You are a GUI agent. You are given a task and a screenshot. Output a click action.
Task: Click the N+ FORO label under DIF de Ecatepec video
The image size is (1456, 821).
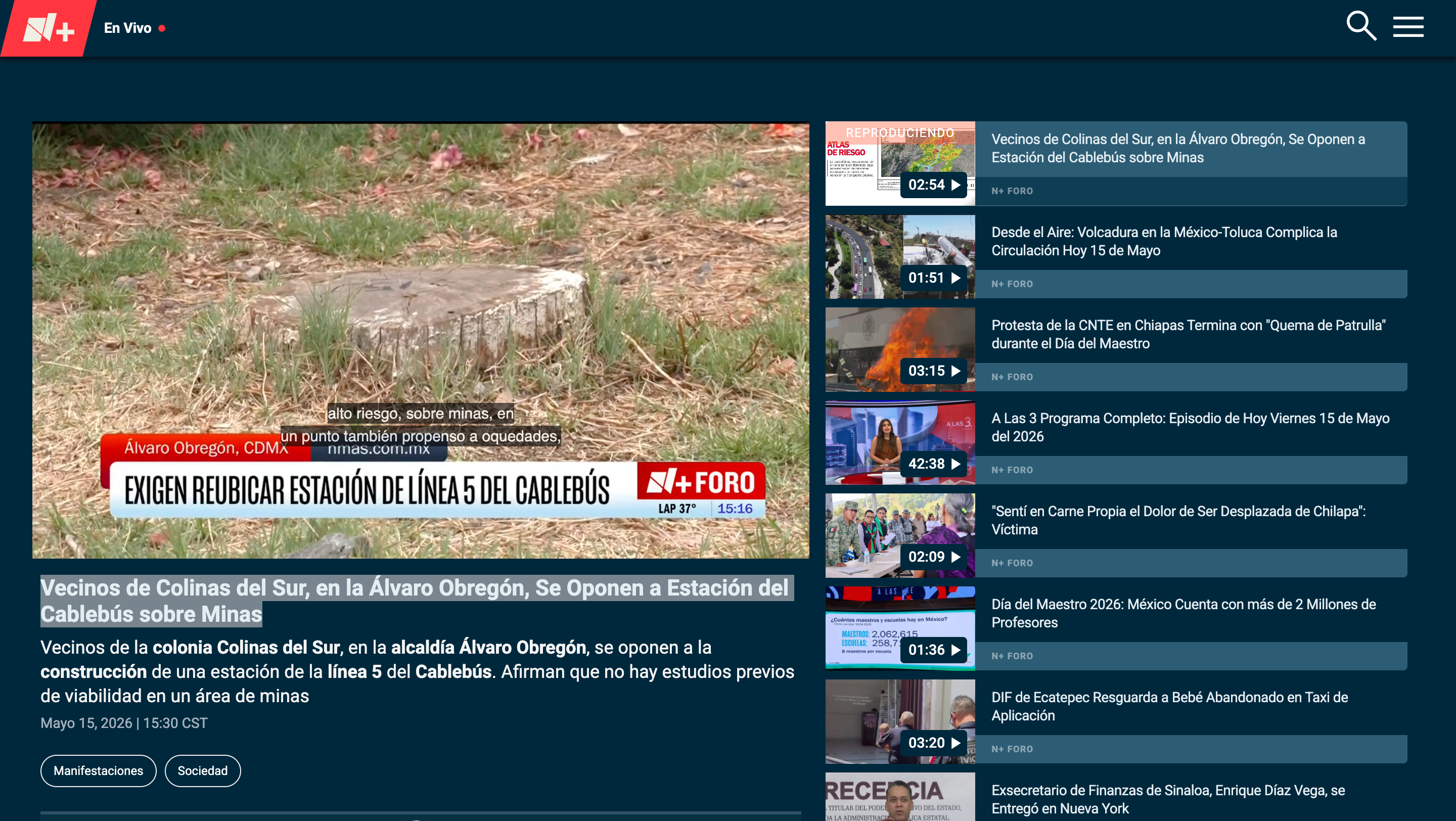click(x=1012, y=749)
